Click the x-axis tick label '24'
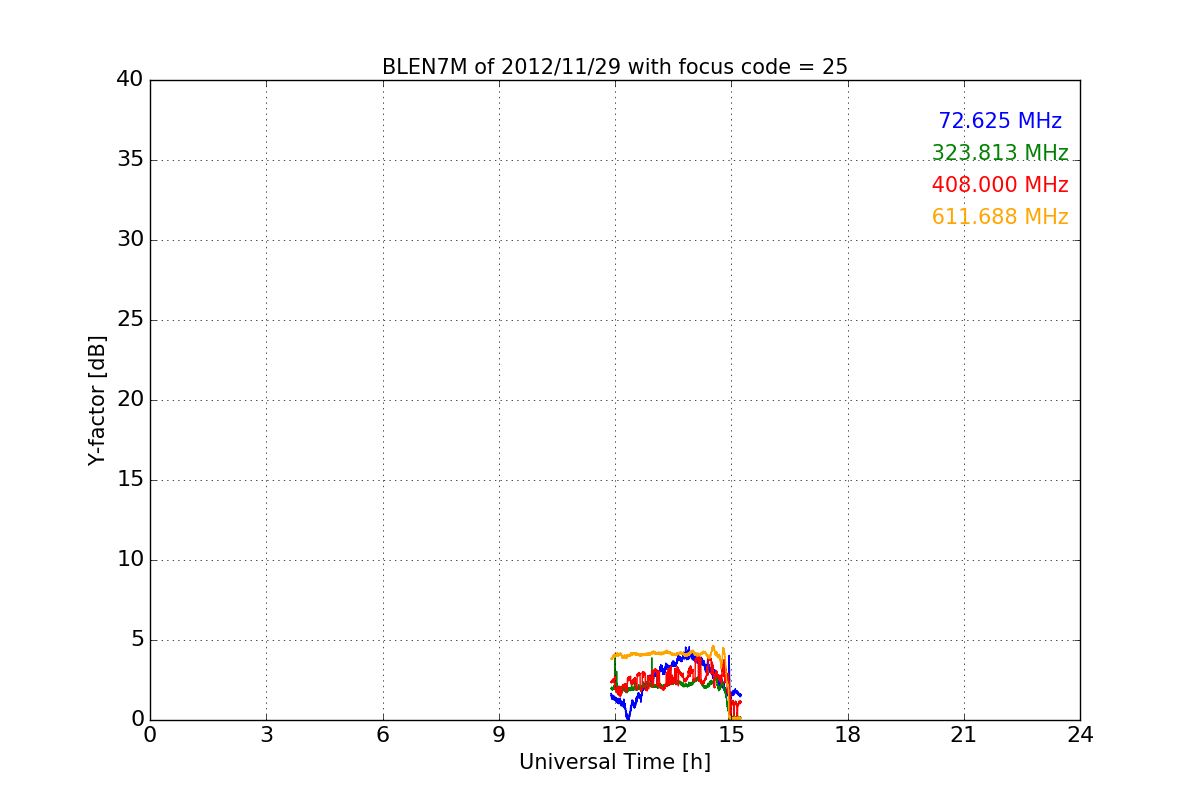 [x=1080, y=735]
